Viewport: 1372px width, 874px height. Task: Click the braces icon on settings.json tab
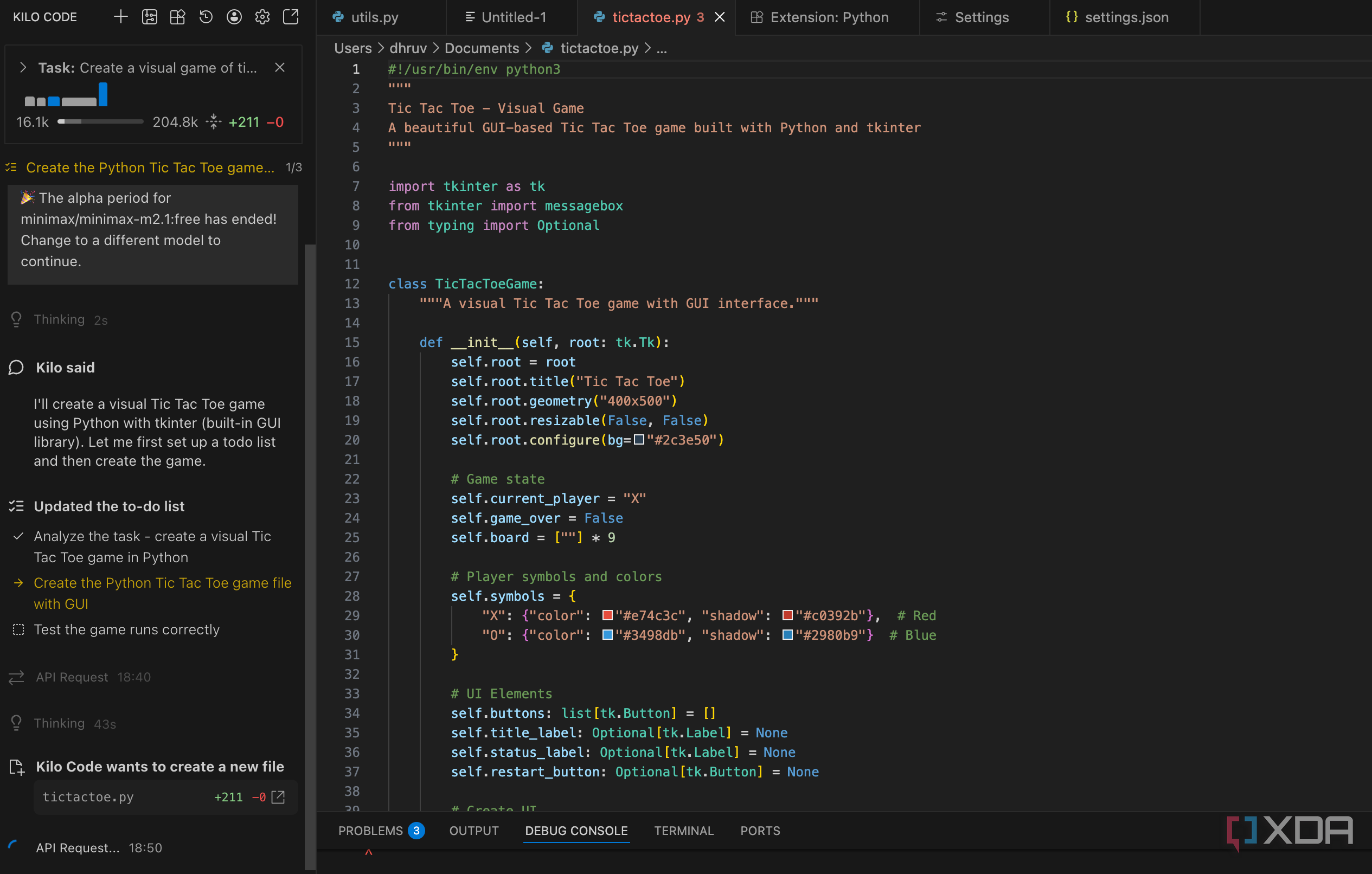point(1072,17)
